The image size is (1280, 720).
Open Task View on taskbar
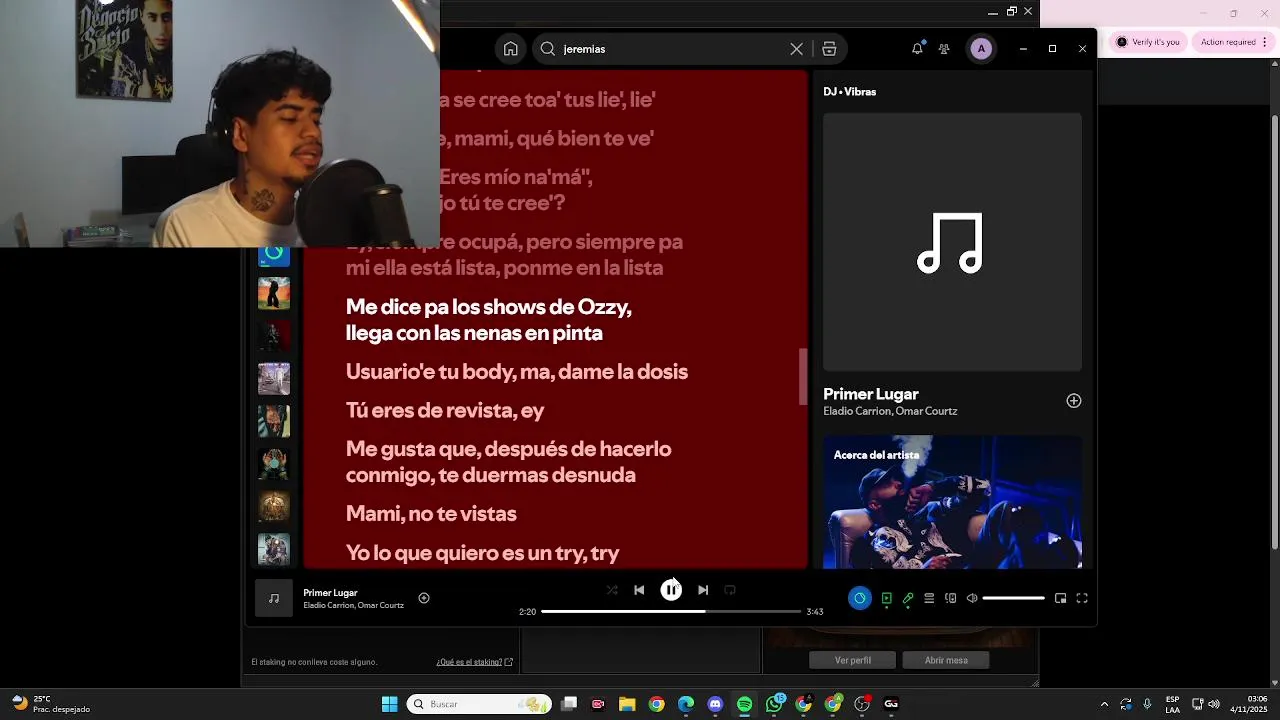(x=569, y=704)
